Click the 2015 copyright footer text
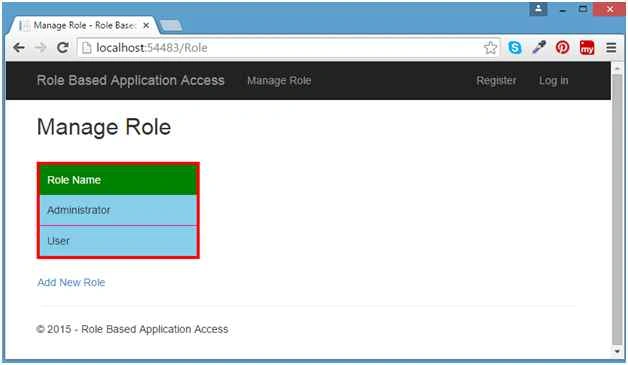 [132, 329]
